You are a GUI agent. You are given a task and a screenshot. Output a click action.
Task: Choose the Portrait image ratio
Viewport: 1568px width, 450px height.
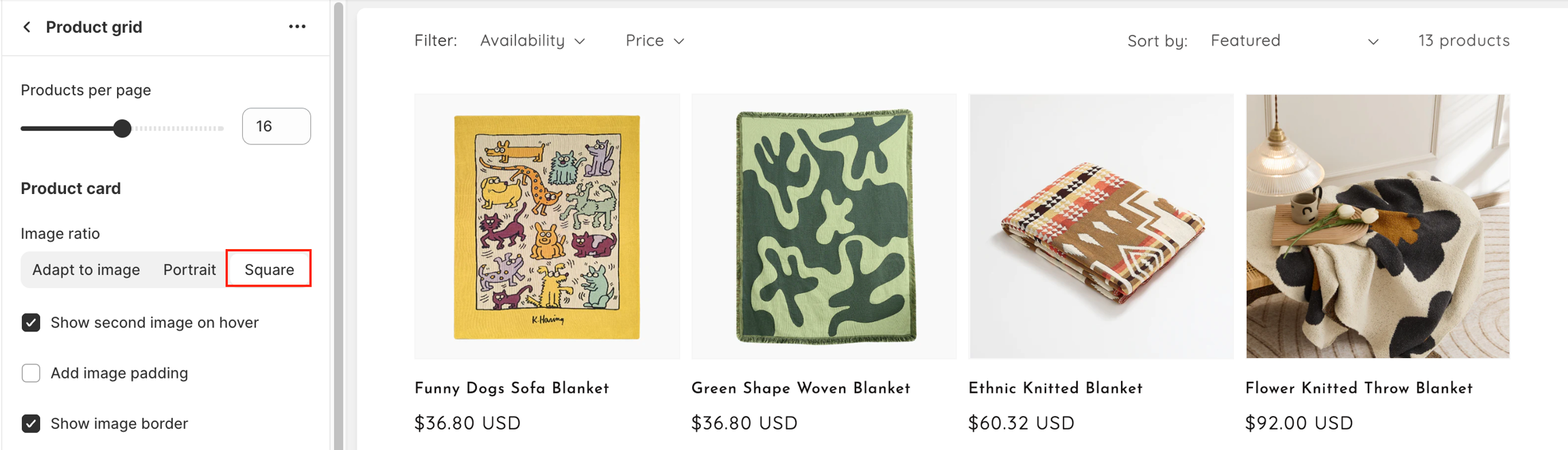(189, 270)
